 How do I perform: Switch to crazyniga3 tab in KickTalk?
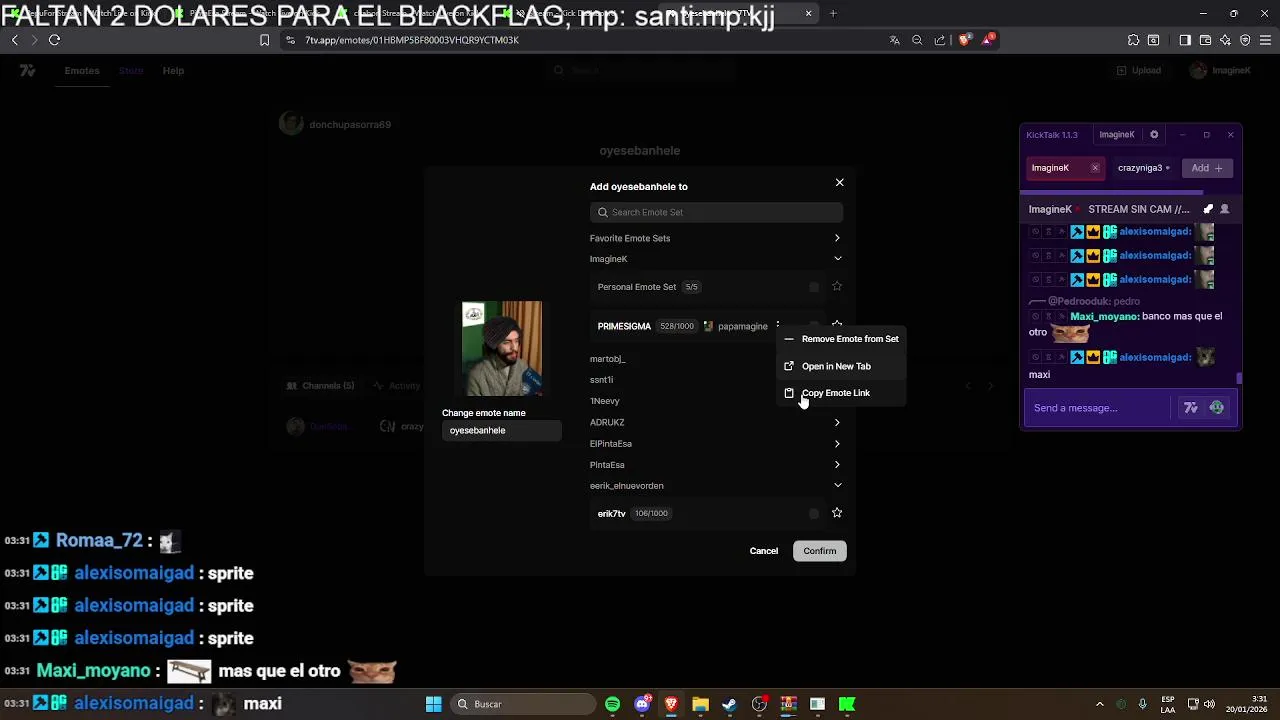(x=1144, y=168)
